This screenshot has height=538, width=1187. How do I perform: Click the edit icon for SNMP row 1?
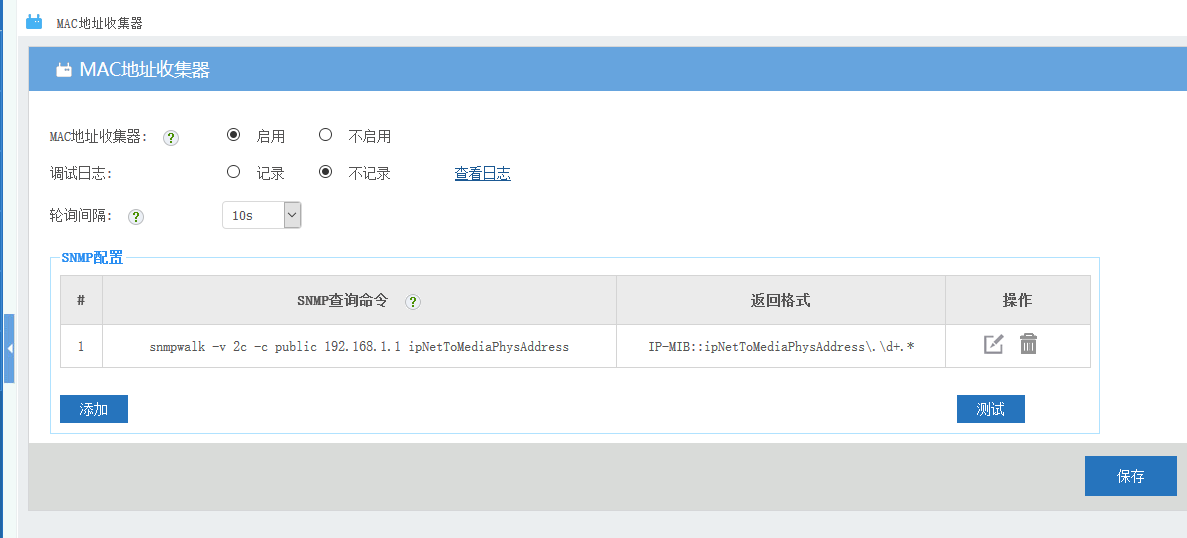(993, 345)
